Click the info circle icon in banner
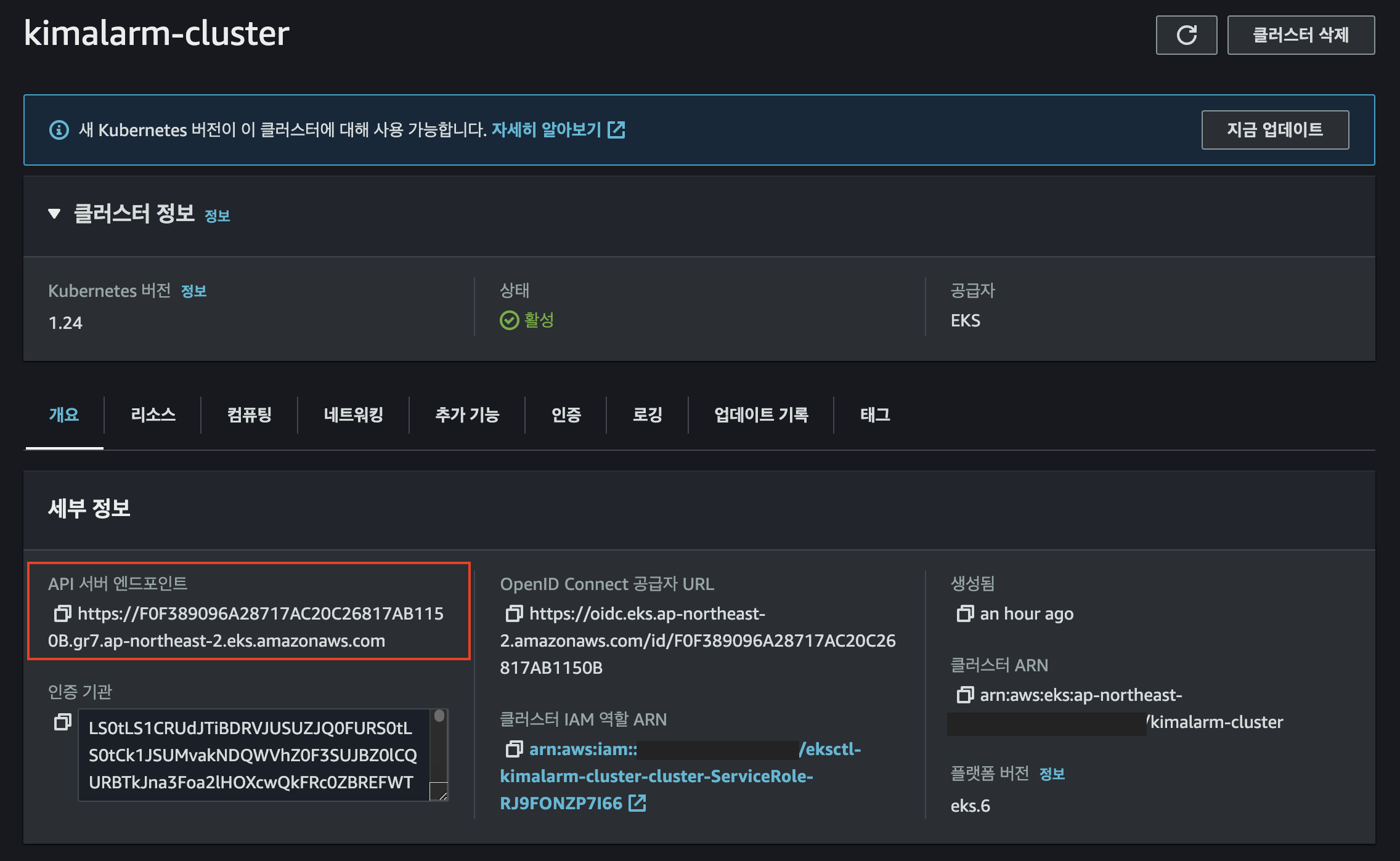Viewport: 1400px width, 861px height. click(59, 130)
